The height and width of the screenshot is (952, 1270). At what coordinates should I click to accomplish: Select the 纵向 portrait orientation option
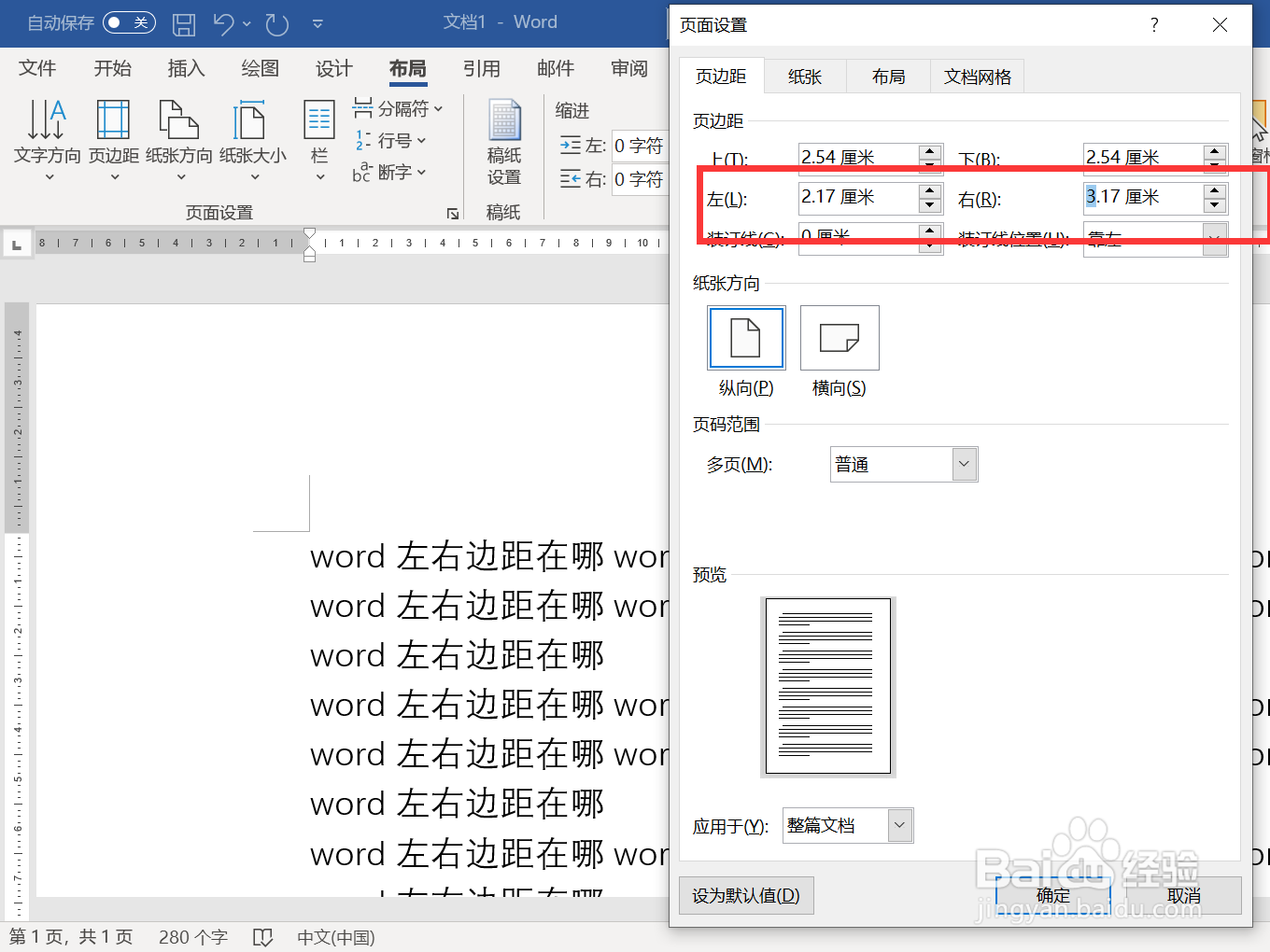pos(746,338)
